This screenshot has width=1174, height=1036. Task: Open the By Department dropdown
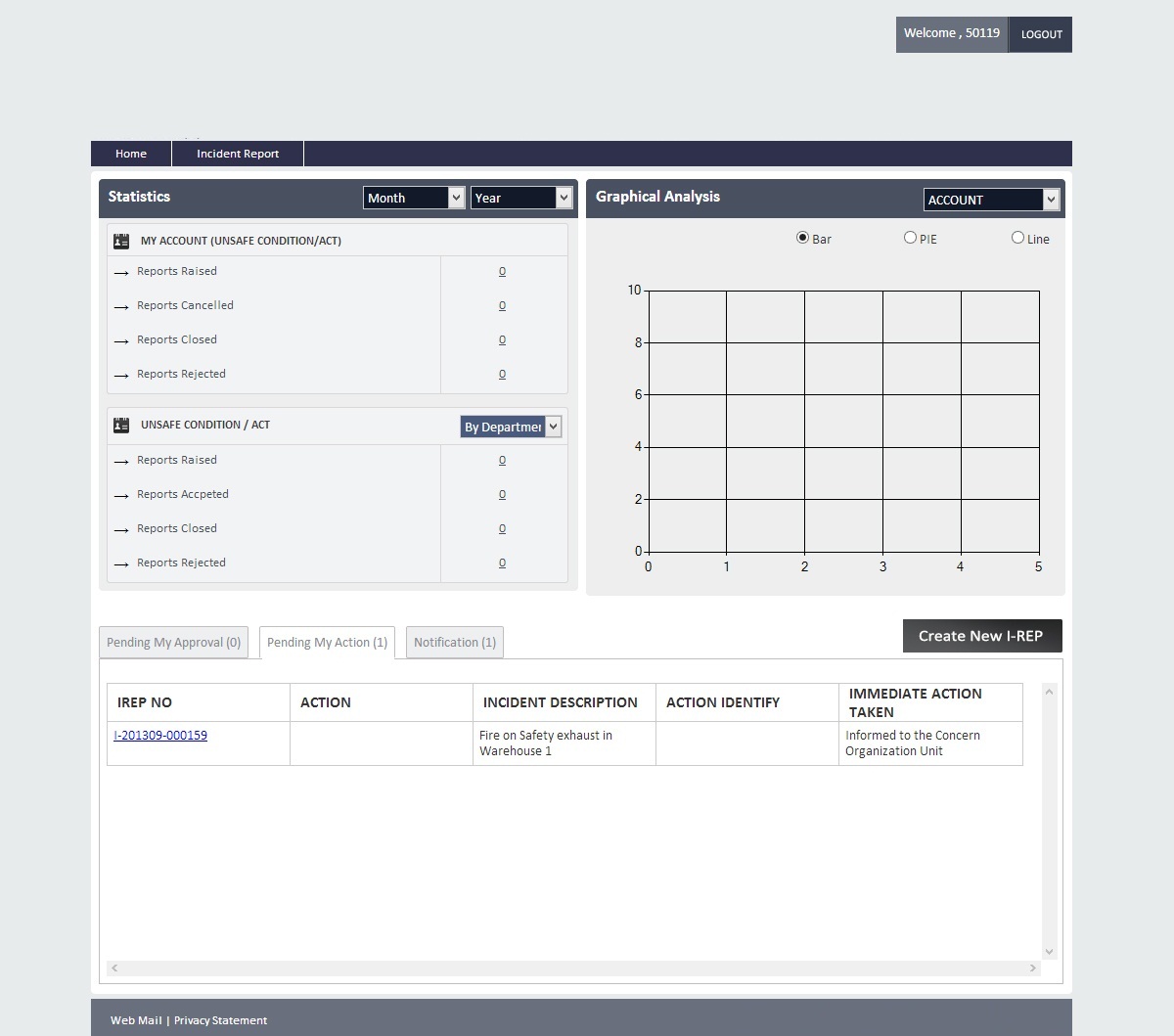511,427
